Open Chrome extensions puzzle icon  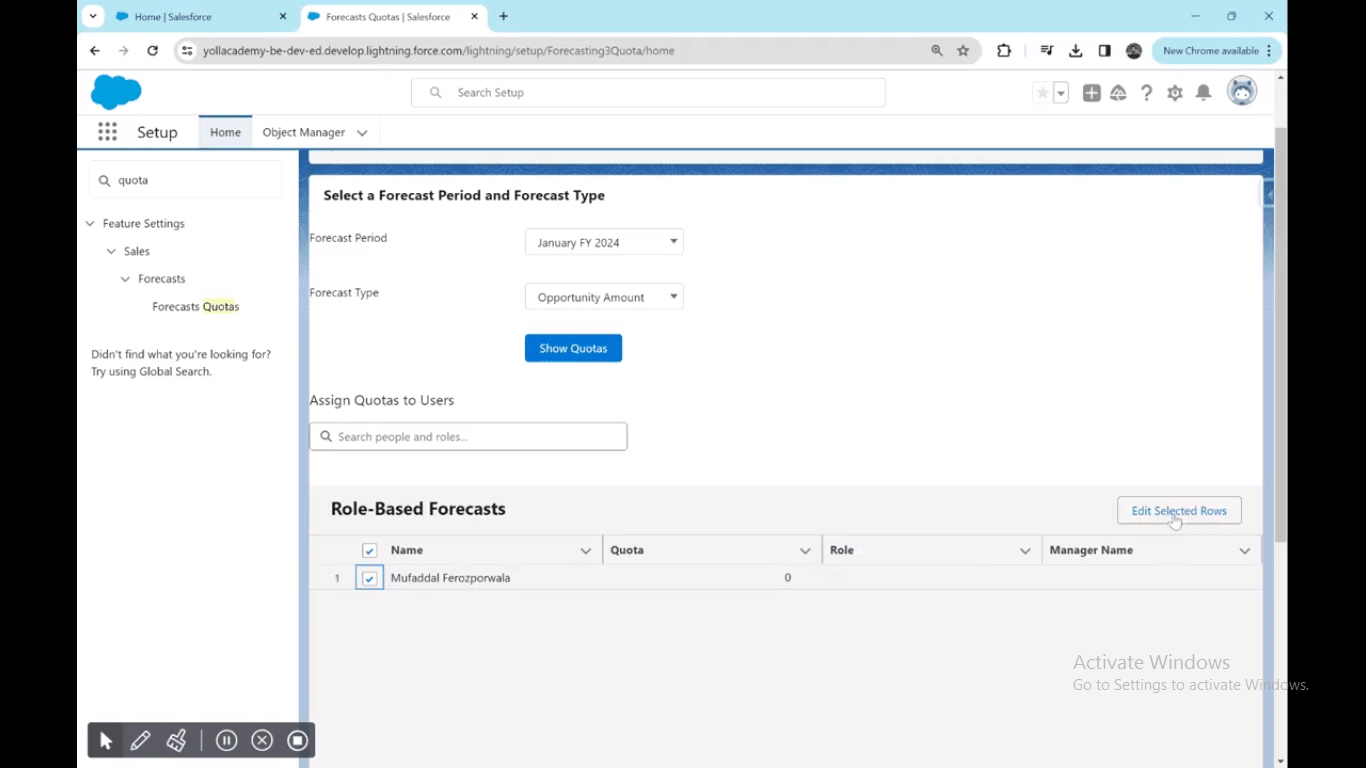click(x=1004, y=50)
